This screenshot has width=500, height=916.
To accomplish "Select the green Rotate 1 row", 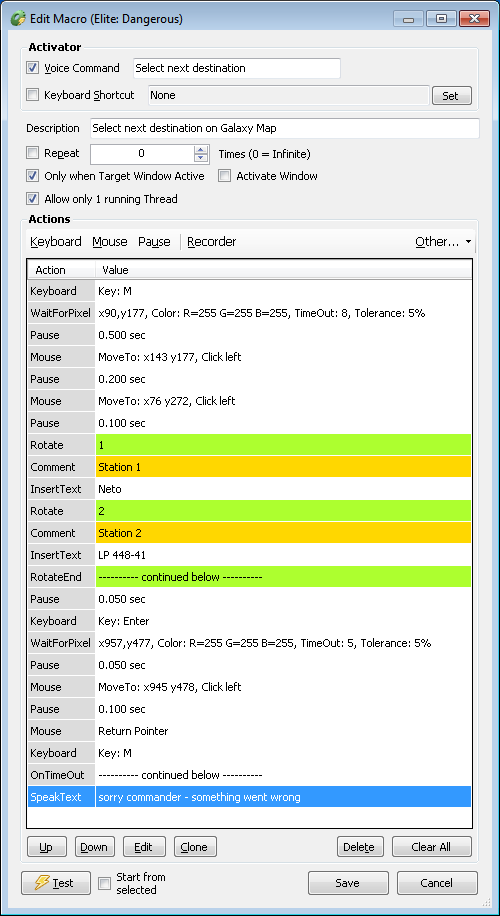I will [249, 445].
